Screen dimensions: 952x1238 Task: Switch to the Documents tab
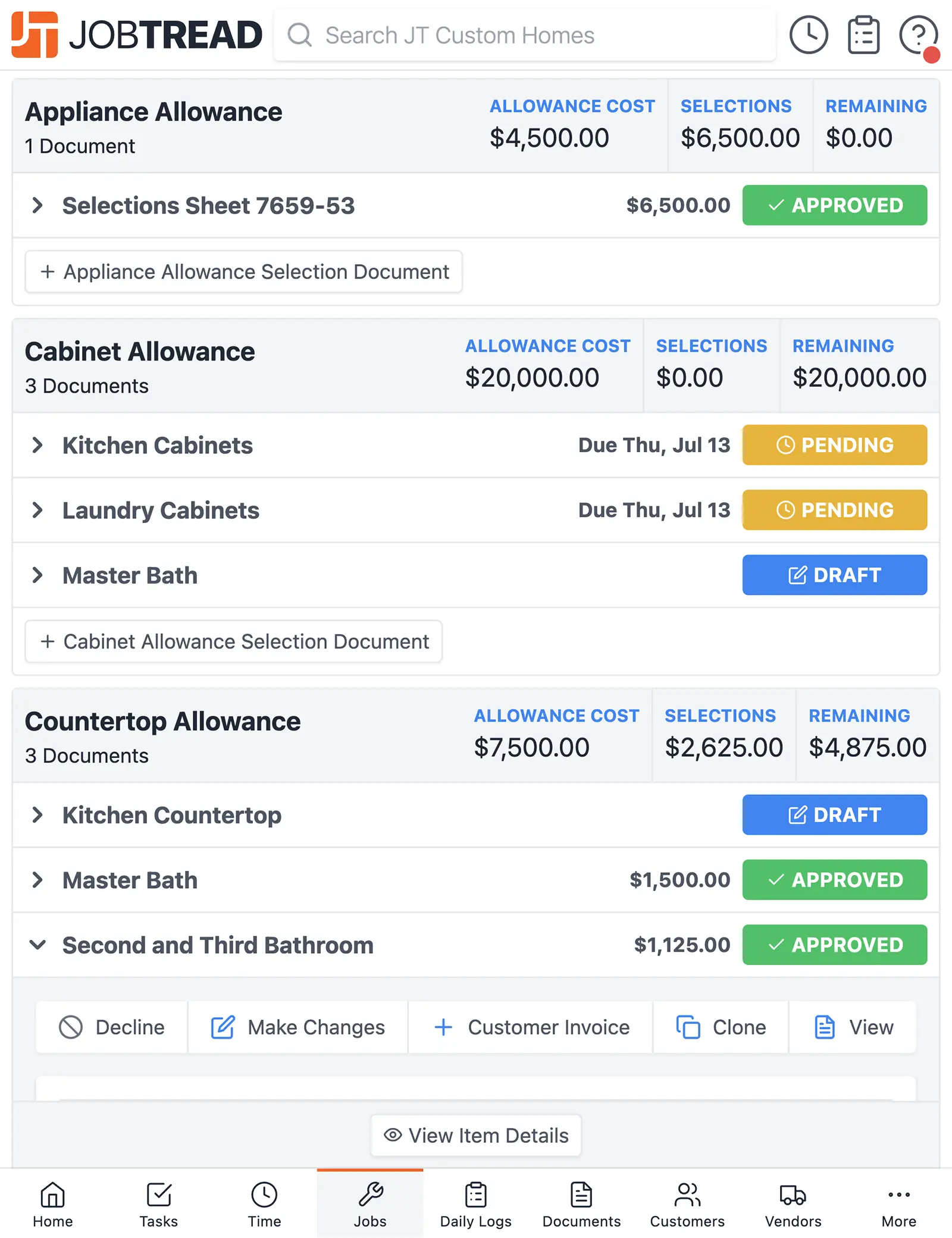pyautogui.click(x=581, y=1204)
